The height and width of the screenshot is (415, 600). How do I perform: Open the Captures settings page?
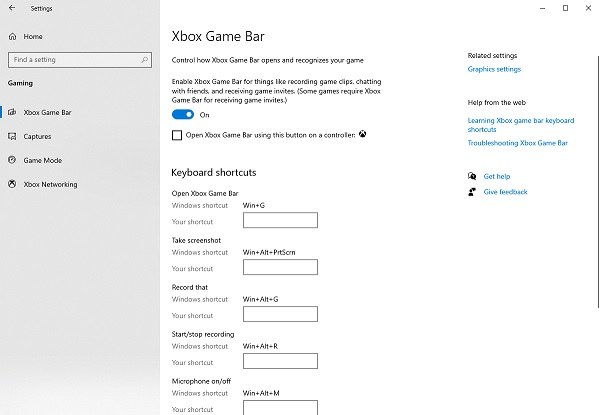click(37, 136)
